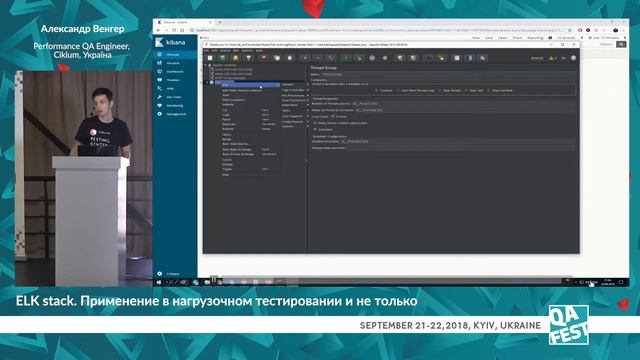640x360 pixels.
Task: Toggle the Forever loop checkbox
Action: (333, 116)
